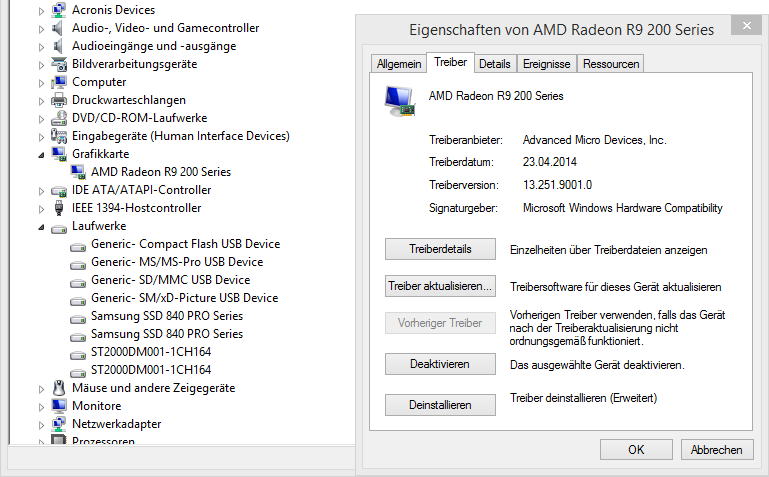
Task: Expand the Netzwerkadapter node
Action: point(41,425)
